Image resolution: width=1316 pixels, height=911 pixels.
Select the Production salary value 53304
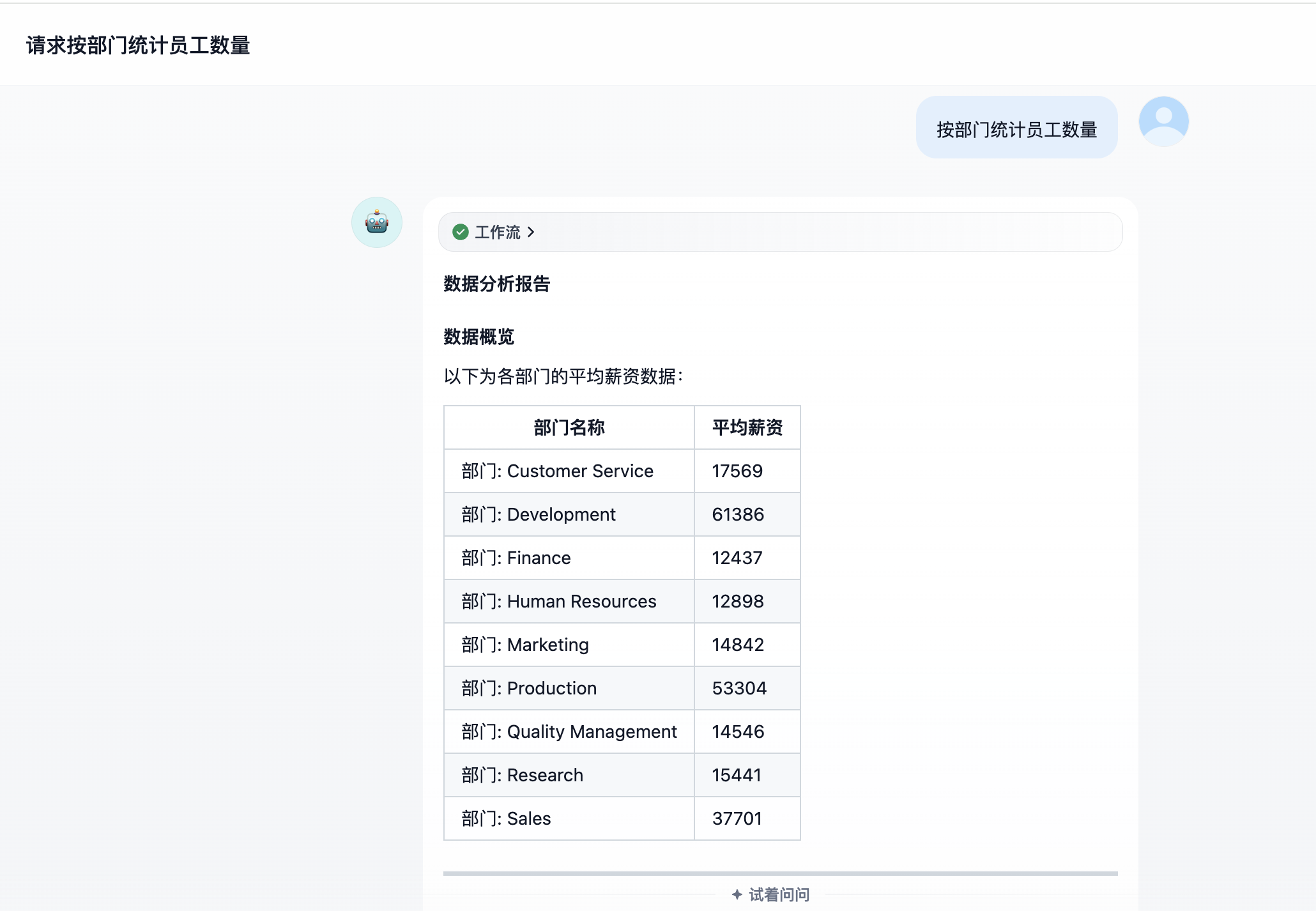pyautogui.click(x=740, y=688)
